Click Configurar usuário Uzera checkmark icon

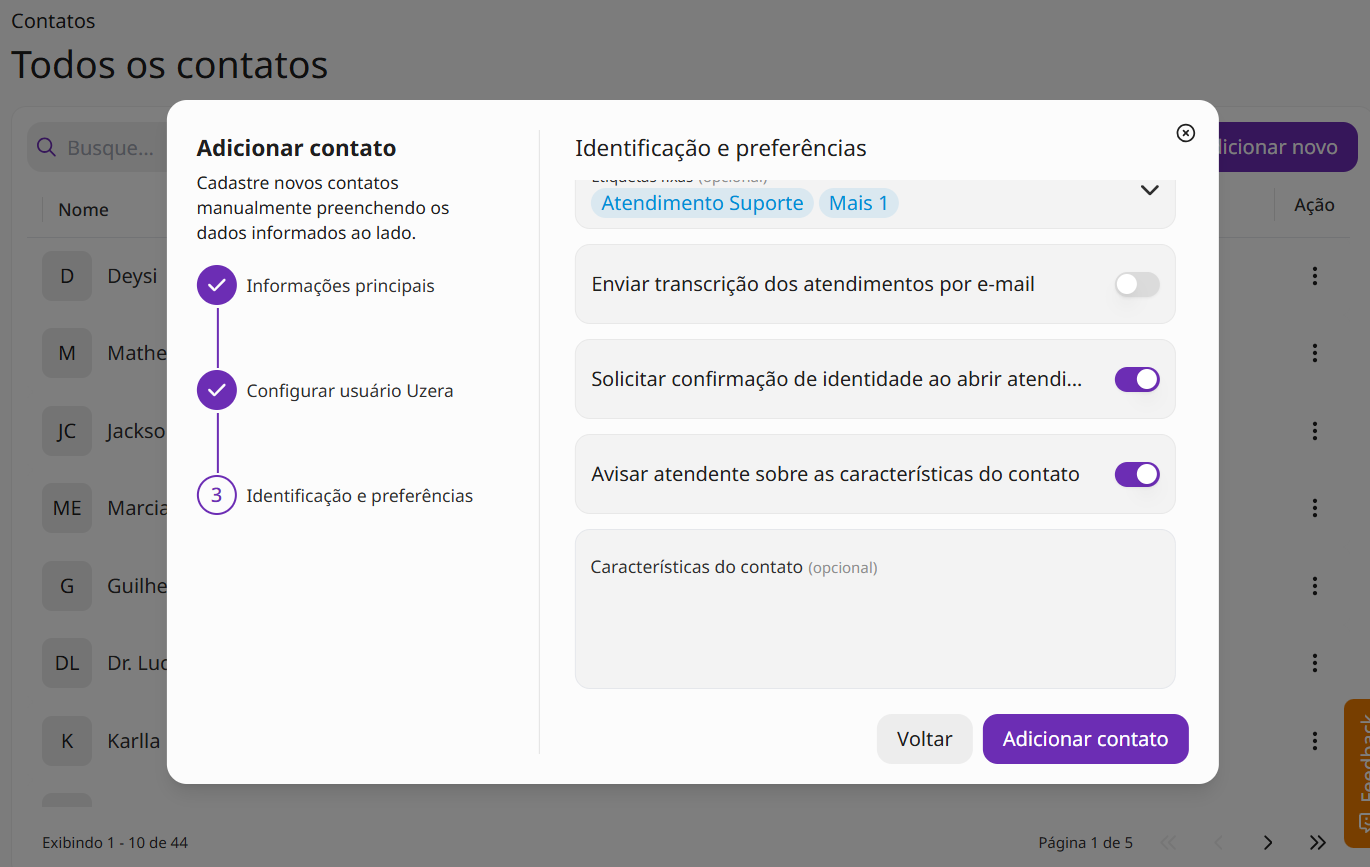coord(217,390)
